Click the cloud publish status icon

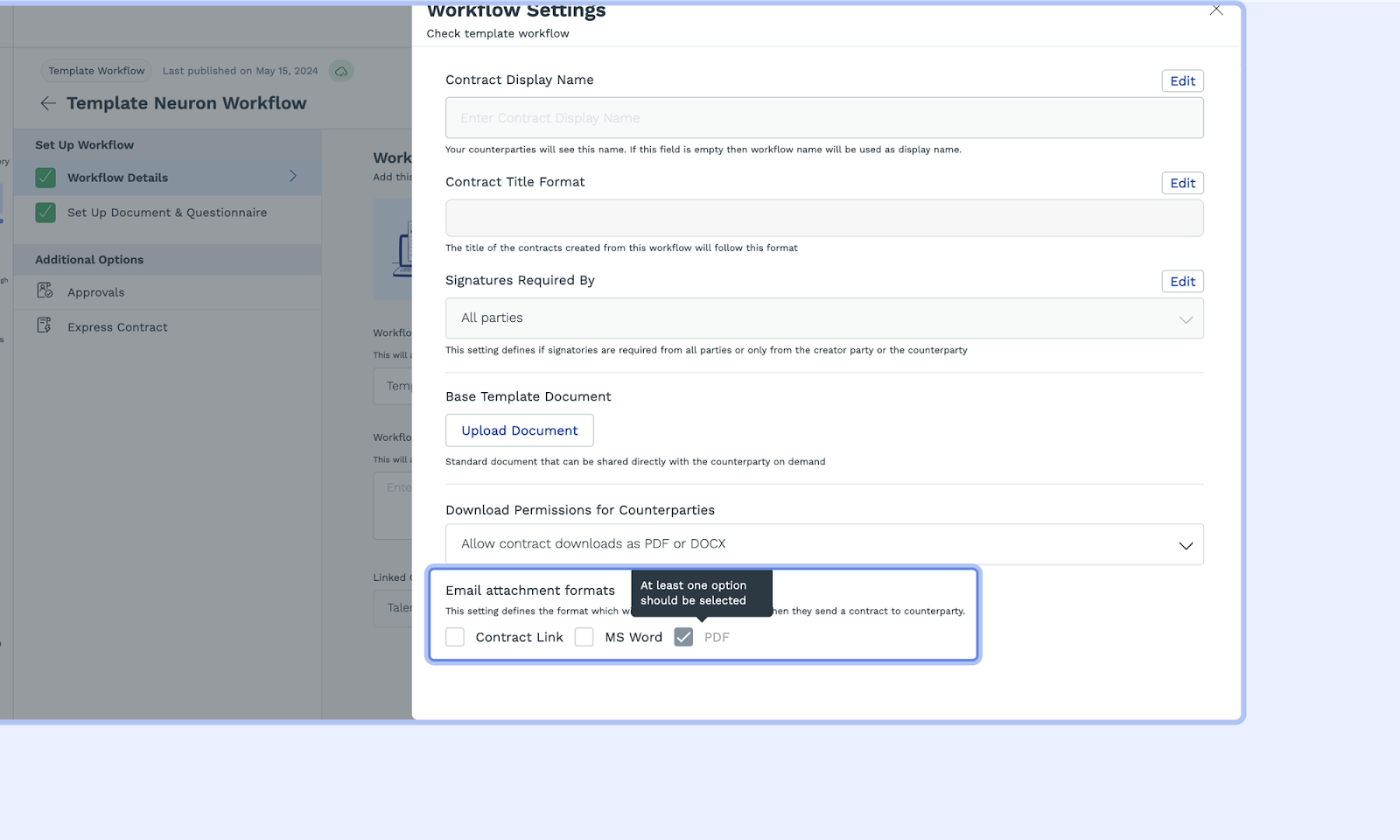tap(341, 71)
